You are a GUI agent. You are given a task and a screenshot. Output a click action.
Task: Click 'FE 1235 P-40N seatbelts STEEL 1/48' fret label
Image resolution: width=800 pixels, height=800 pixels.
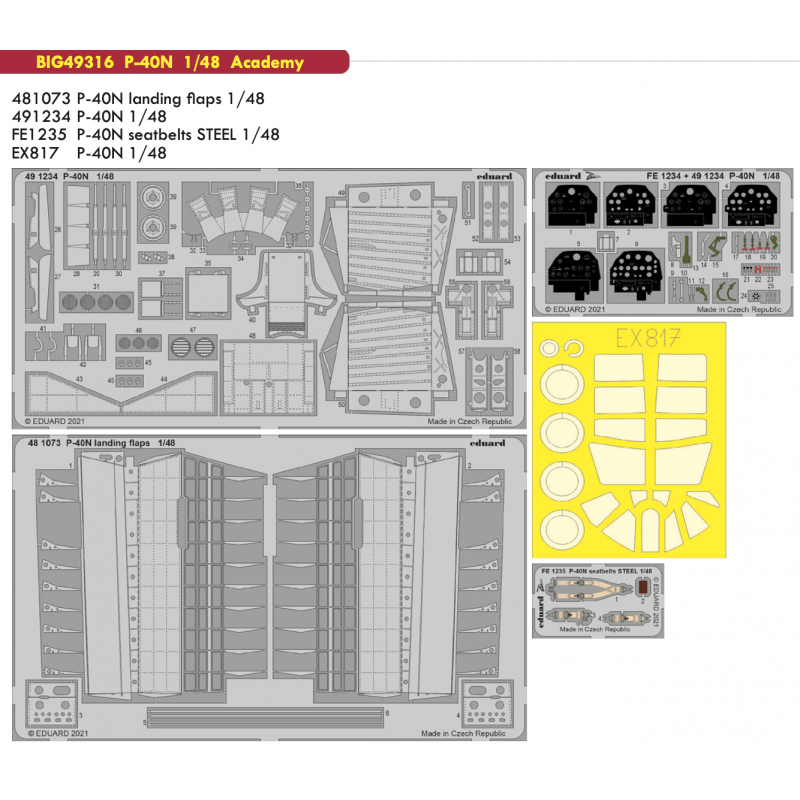point(596,571)
